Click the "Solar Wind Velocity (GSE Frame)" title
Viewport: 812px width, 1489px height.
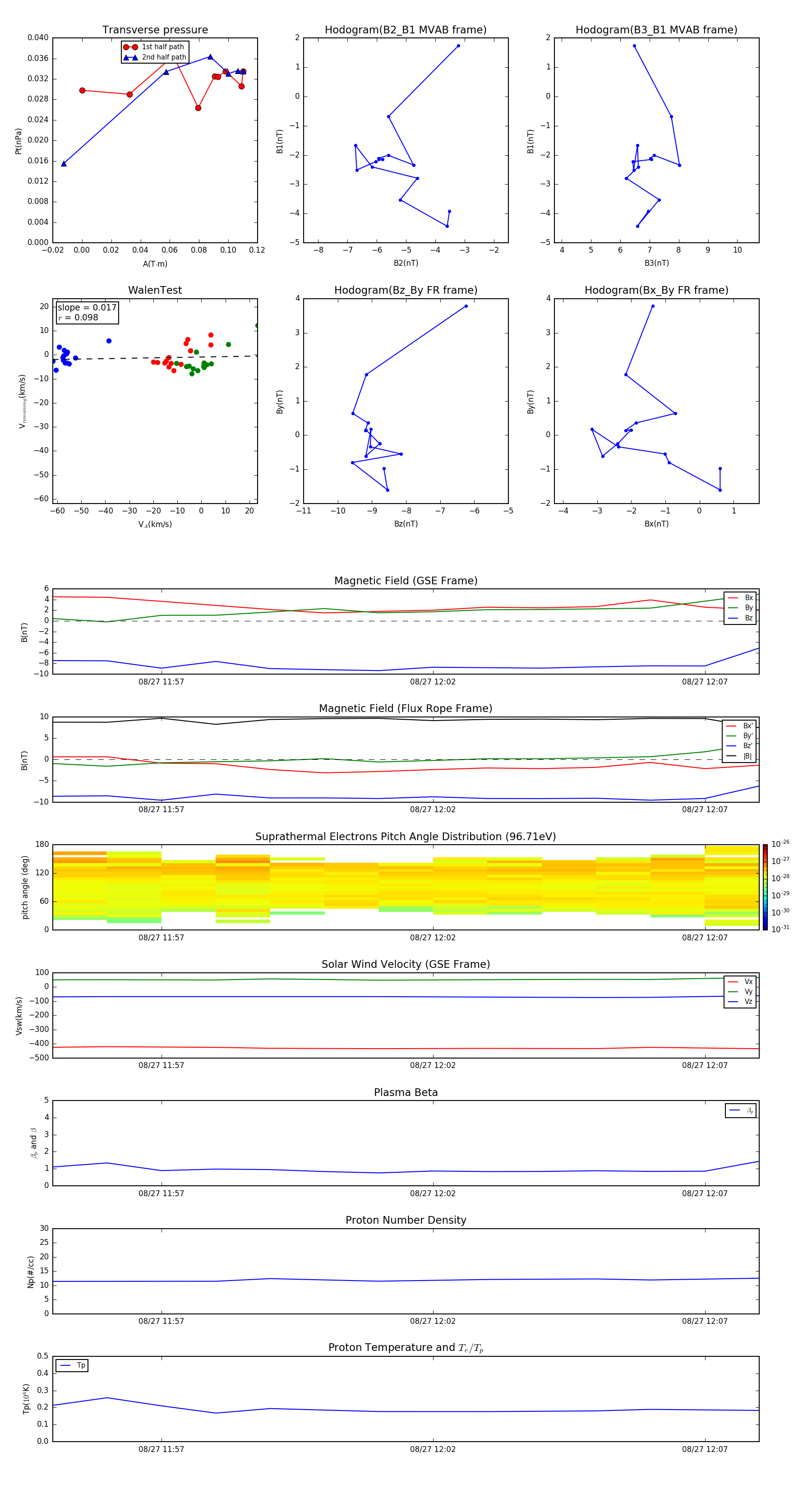(406, 964)
